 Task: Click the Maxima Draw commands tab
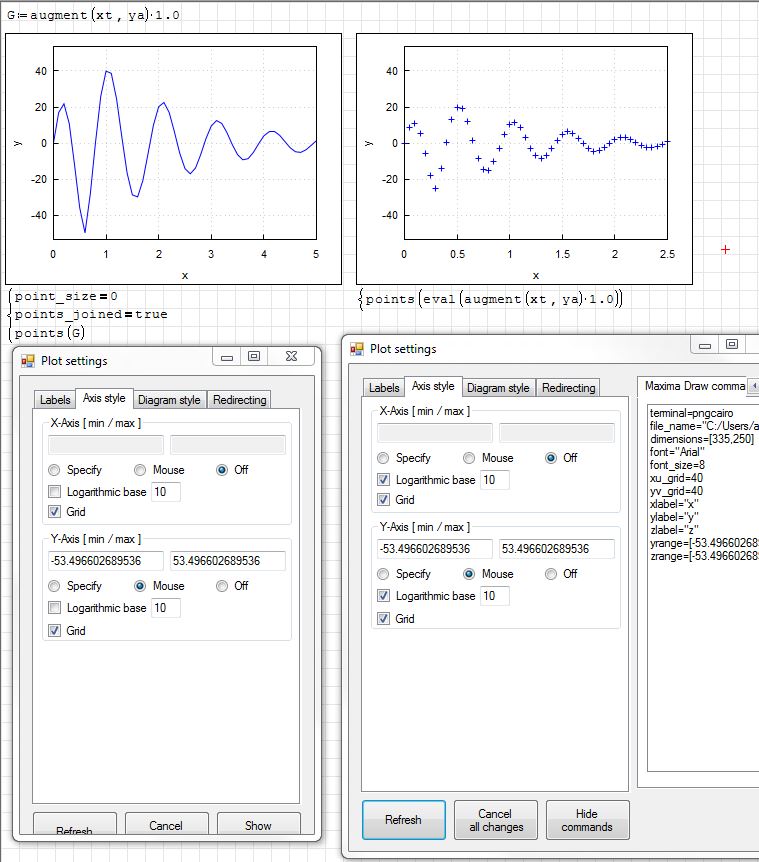click(x=693, y=386)
